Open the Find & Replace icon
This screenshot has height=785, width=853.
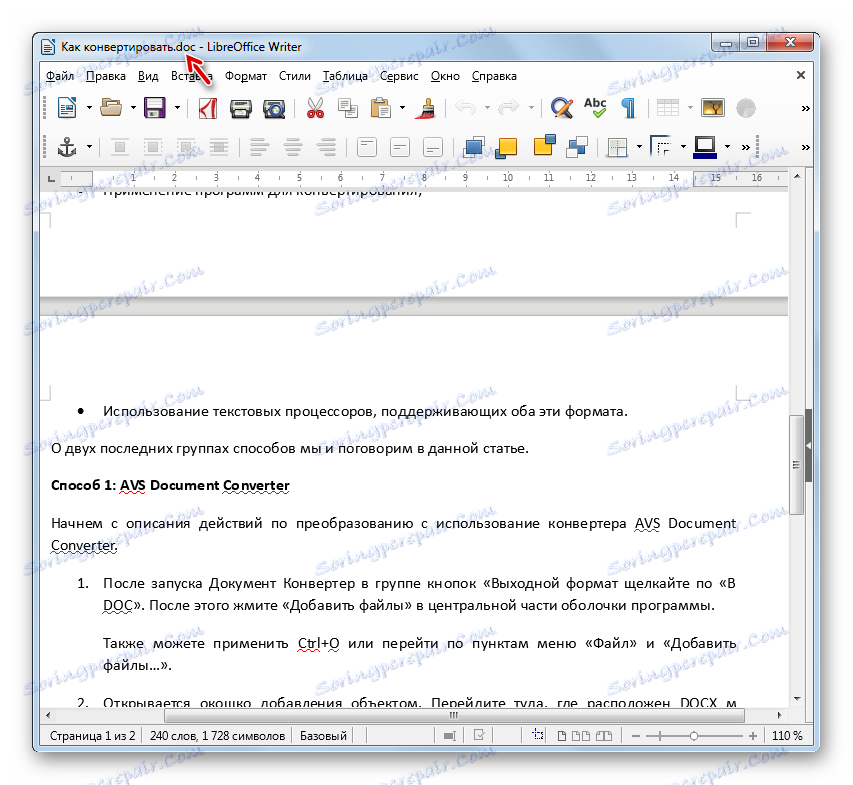pos(561,108)
